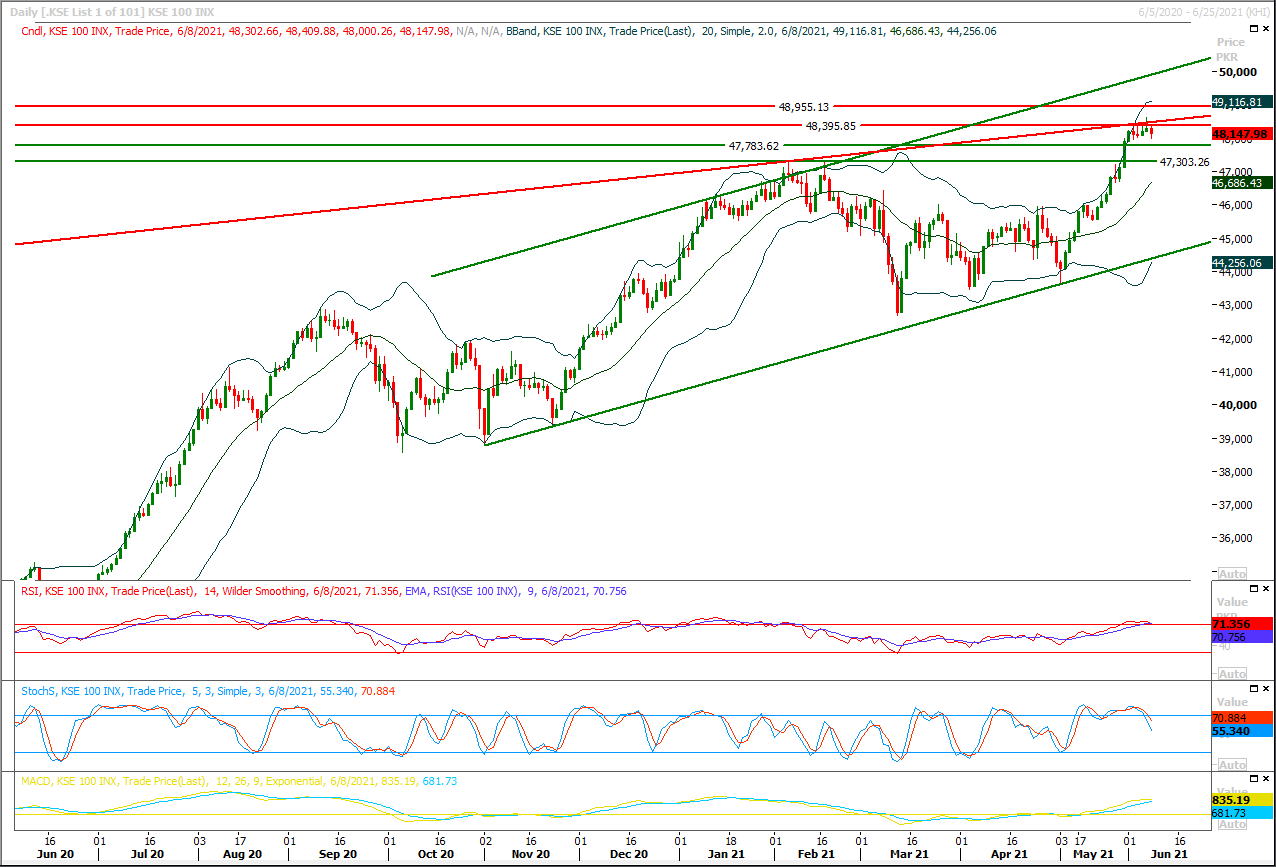Click the cyan MACD signal tag 681.73

click(x=1241, y=815)
